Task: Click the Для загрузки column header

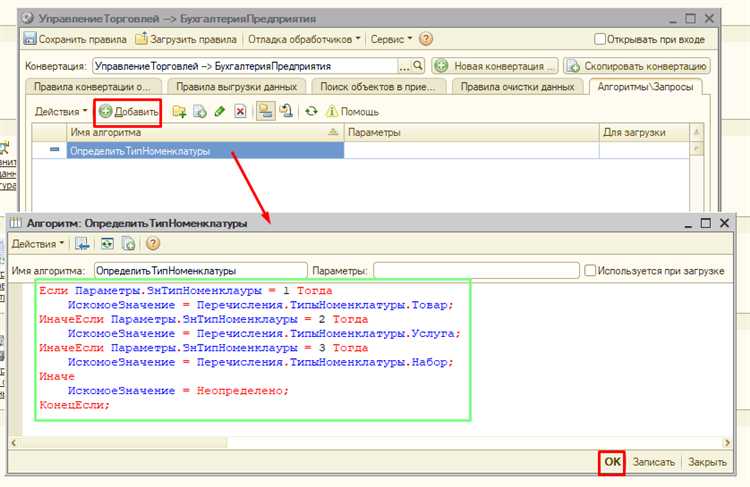Action: [x=644, y=133]
